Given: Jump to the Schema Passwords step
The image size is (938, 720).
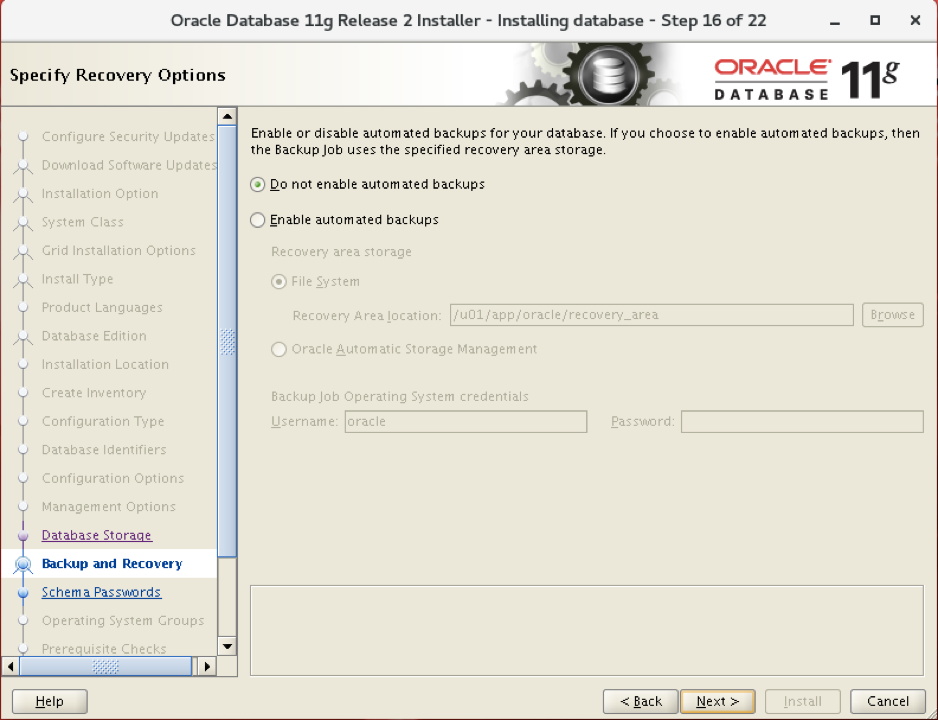Looking at the screenshot, I should pos(100,592).
